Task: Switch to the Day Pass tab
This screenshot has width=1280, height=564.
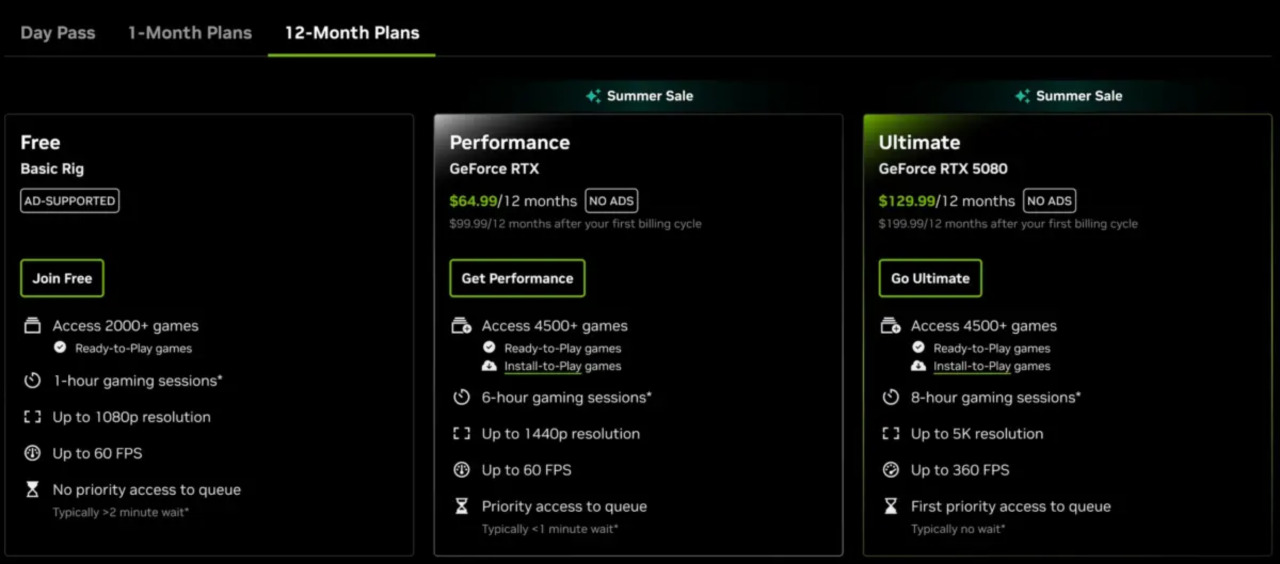Action: [58, 33]
